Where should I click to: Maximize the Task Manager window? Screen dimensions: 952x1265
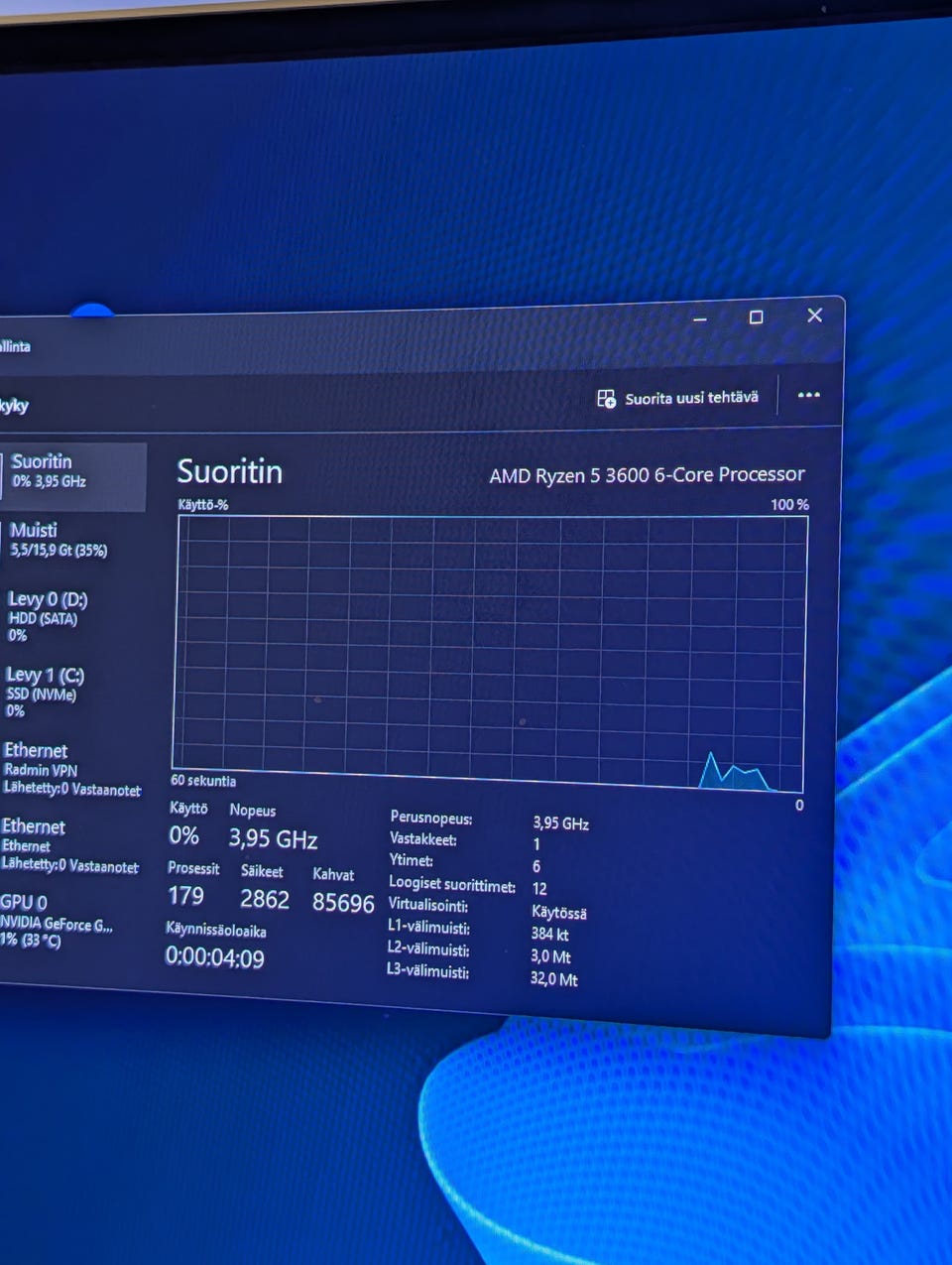pyautogui.click(x=756, y=317)
